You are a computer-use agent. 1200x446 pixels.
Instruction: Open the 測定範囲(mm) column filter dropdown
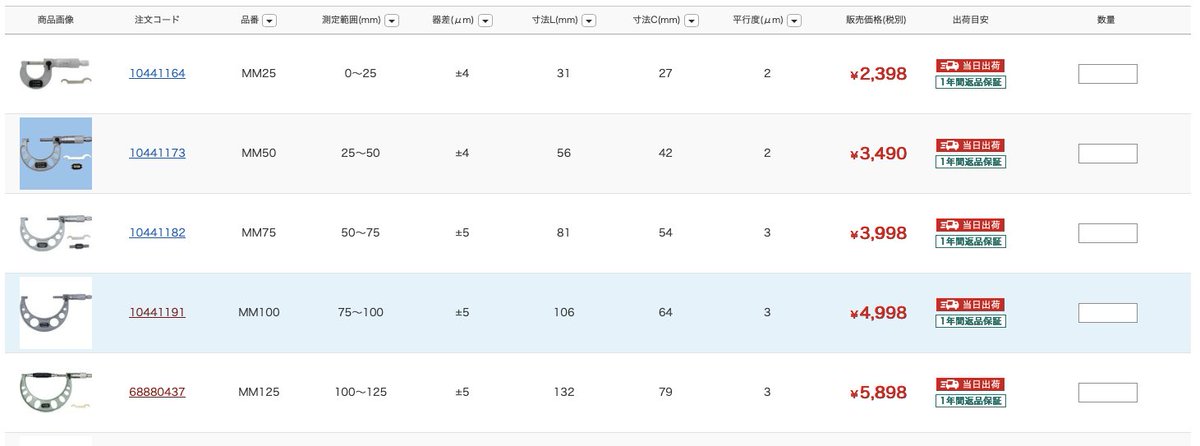[392, 20]
